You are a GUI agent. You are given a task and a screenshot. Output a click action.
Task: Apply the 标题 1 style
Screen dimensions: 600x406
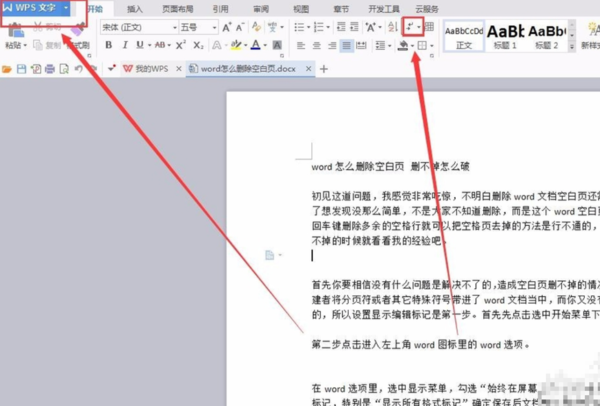click(x=505, y=37)
